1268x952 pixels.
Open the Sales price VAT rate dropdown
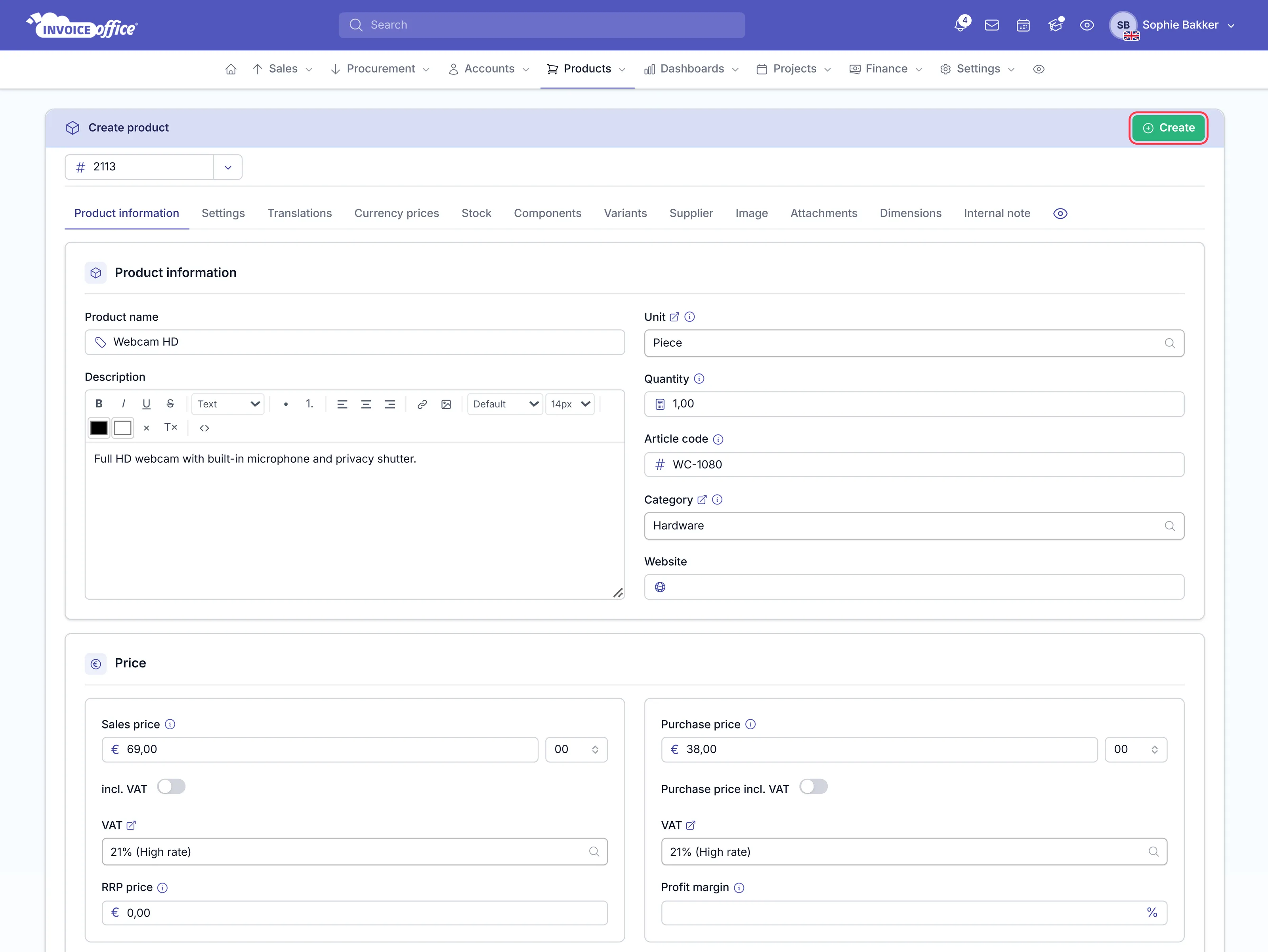click(354, 852)
